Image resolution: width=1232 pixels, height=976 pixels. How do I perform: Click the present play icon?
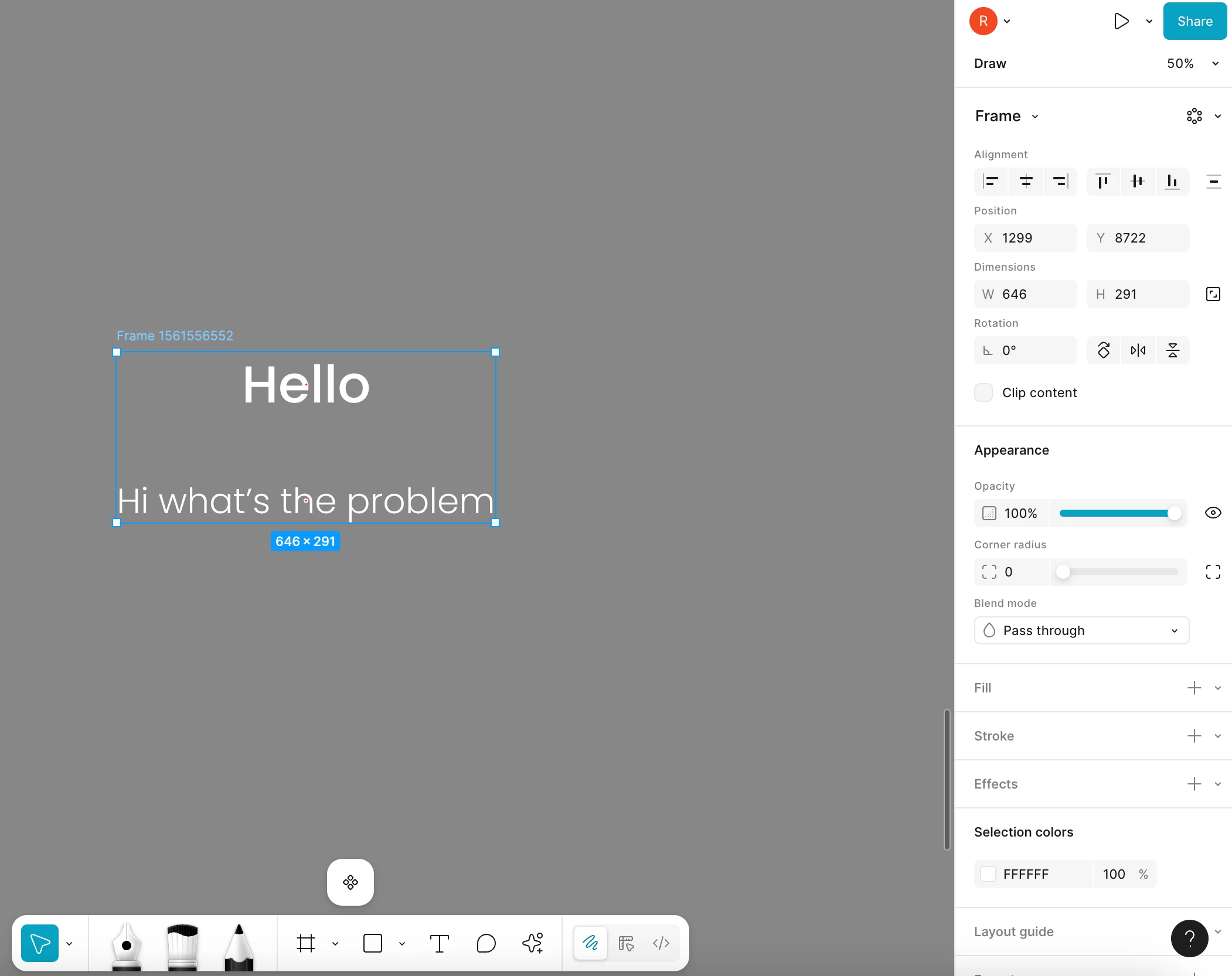tap(1121, 21)
